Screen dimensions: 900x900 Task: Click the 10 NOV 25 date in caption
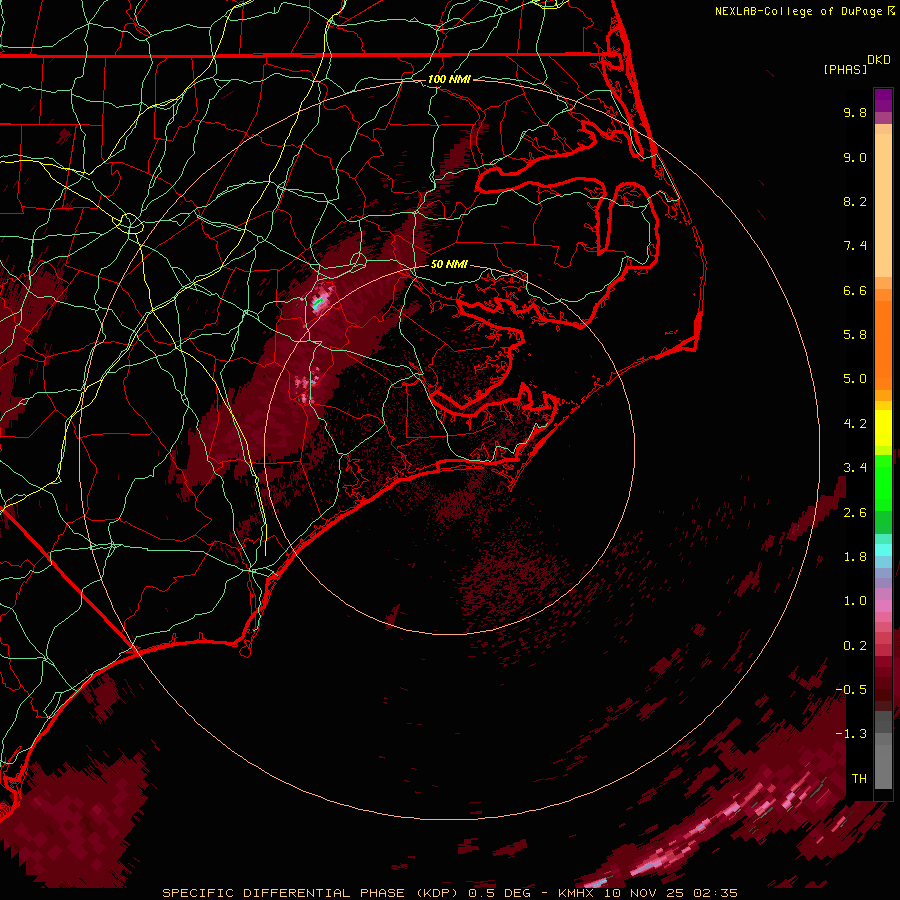click(x=645, y=893)
